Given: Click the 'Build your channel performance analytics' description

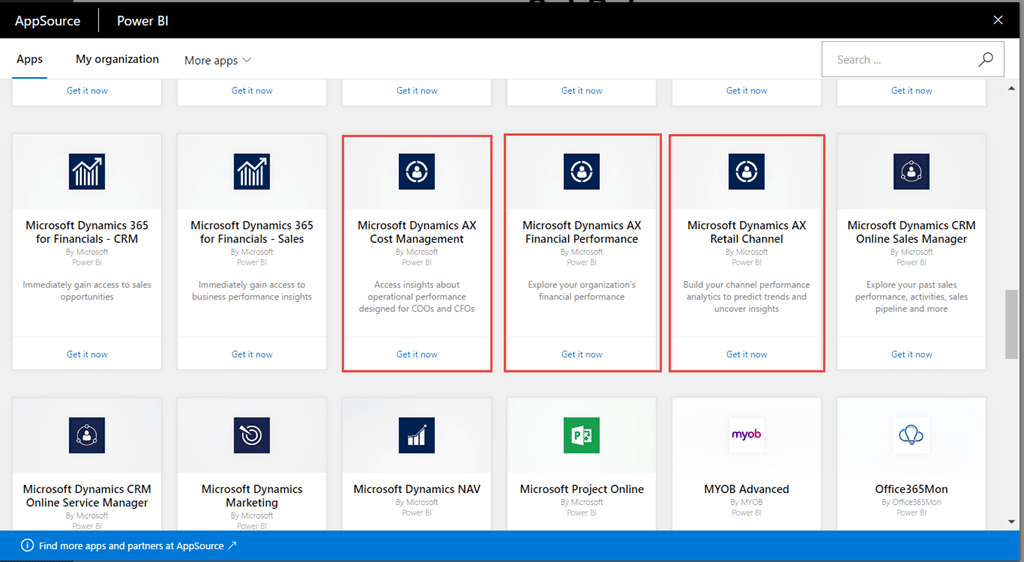Looking at the screenshot, I should point(746,296).
